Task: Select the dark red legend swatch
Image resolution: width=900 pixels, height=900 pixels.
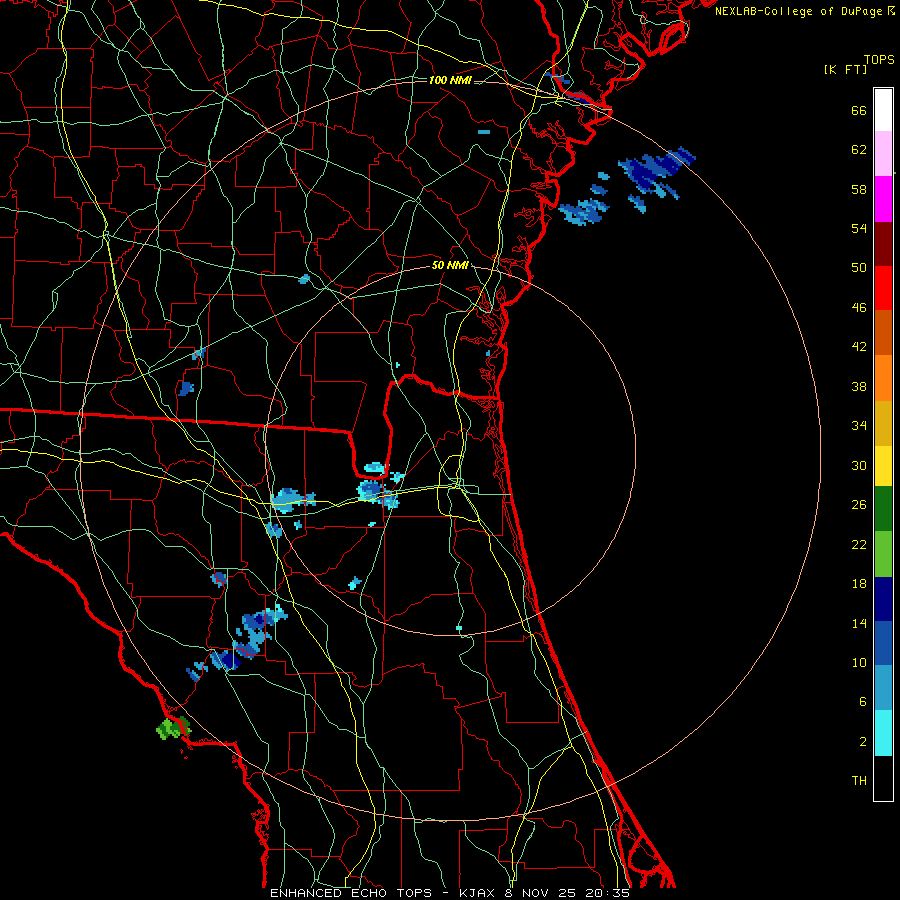Action: pyautogui.click(x=883, y=244)
